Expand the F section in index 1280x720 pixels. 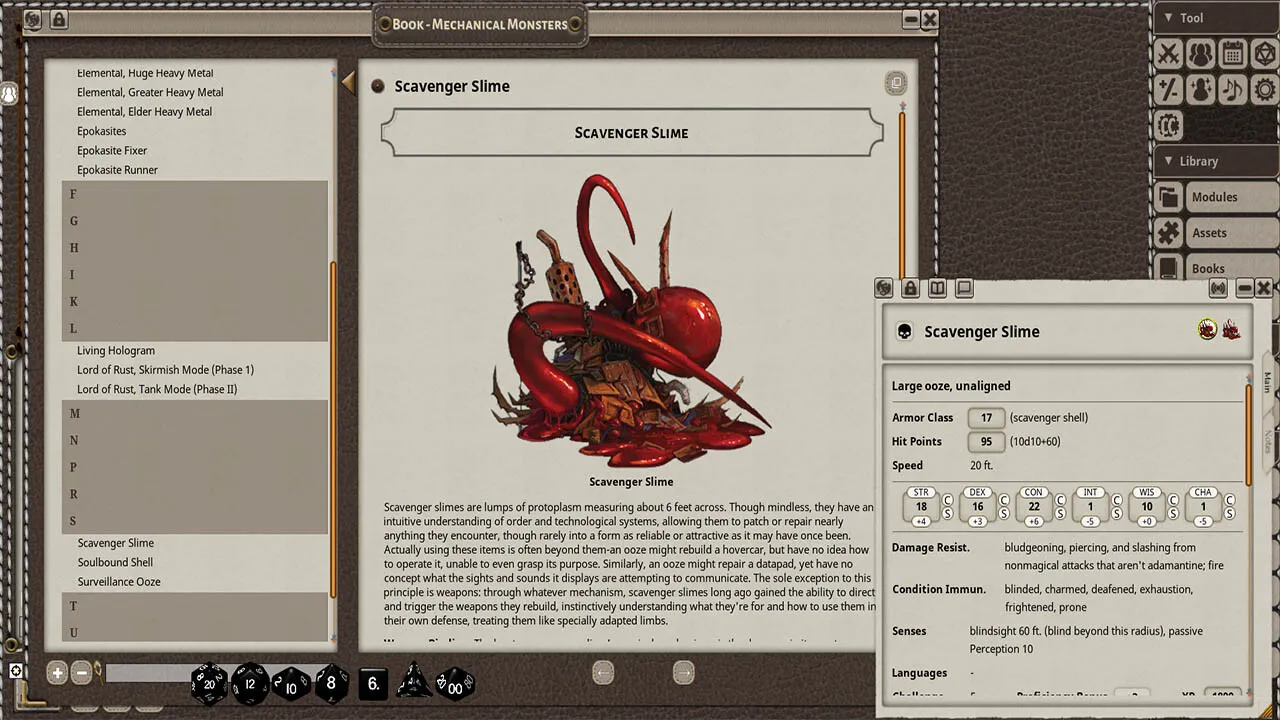point(195,194)
